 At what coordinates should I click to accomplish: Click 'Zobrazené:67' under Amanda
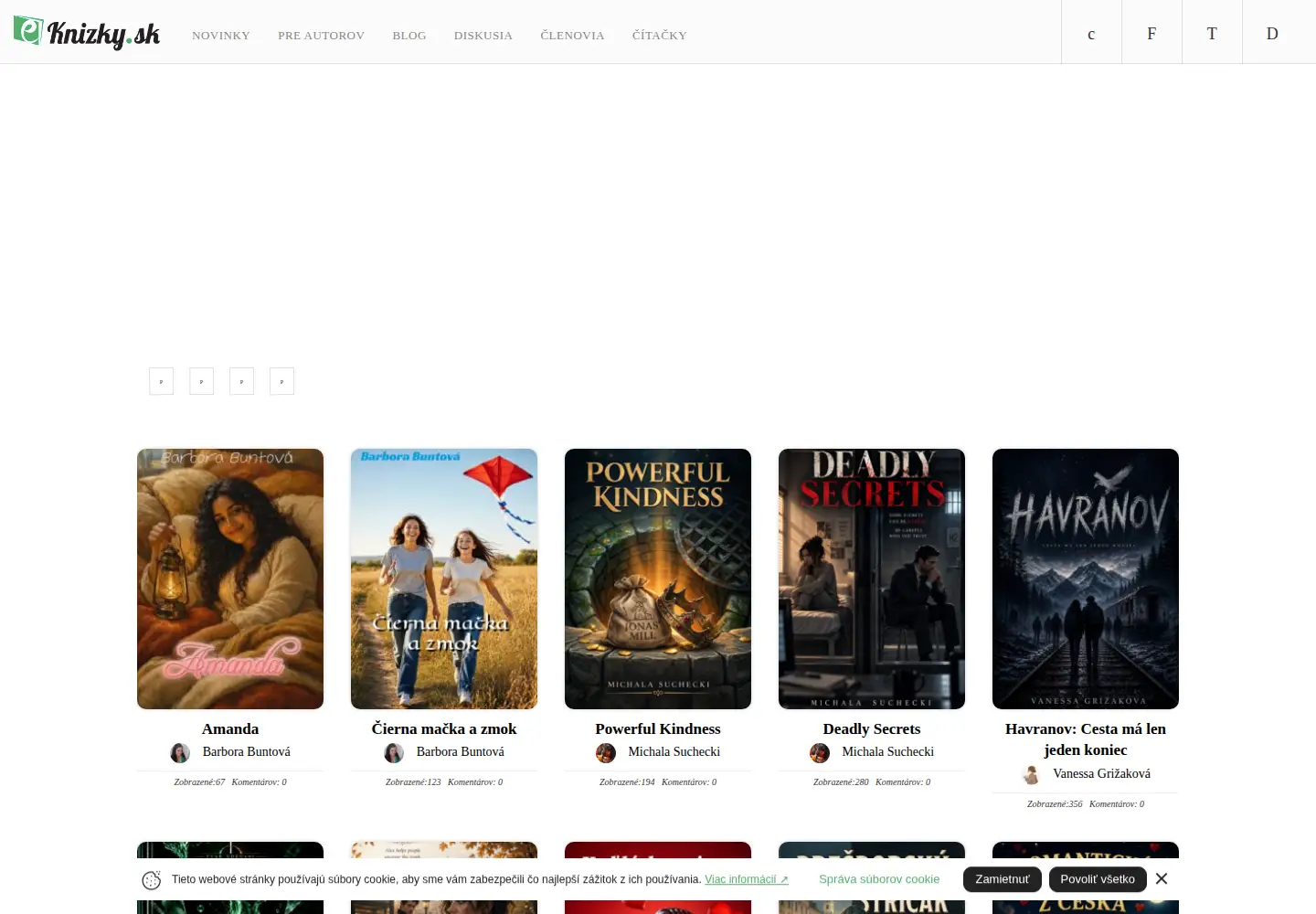coord(199,782)
